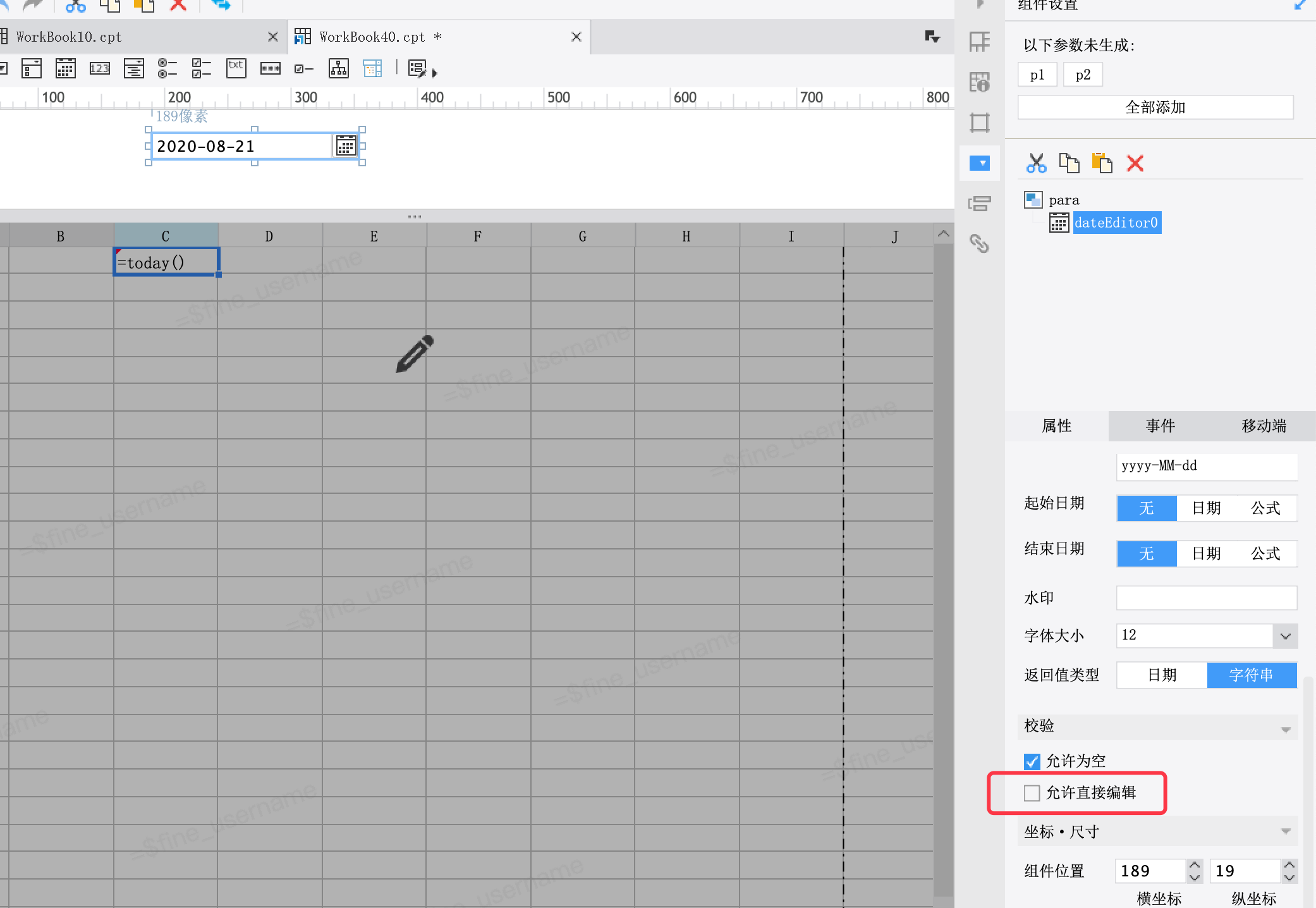Add parameter p1 button
Viewport: 1316px width, 908px height.
point(1037,75)
